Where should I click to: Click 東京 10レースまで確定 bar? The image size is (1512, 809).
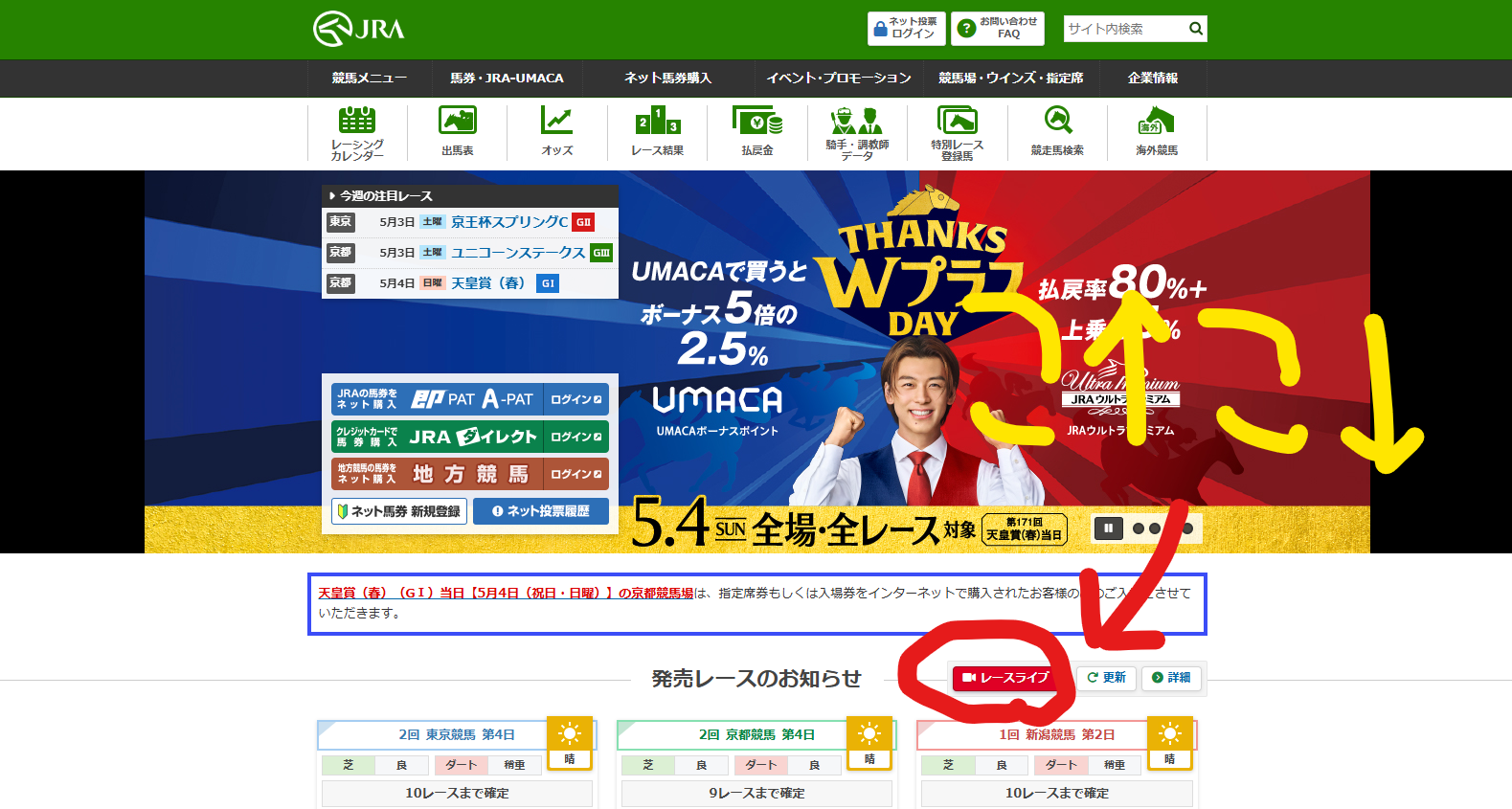(x=457, y=794)
